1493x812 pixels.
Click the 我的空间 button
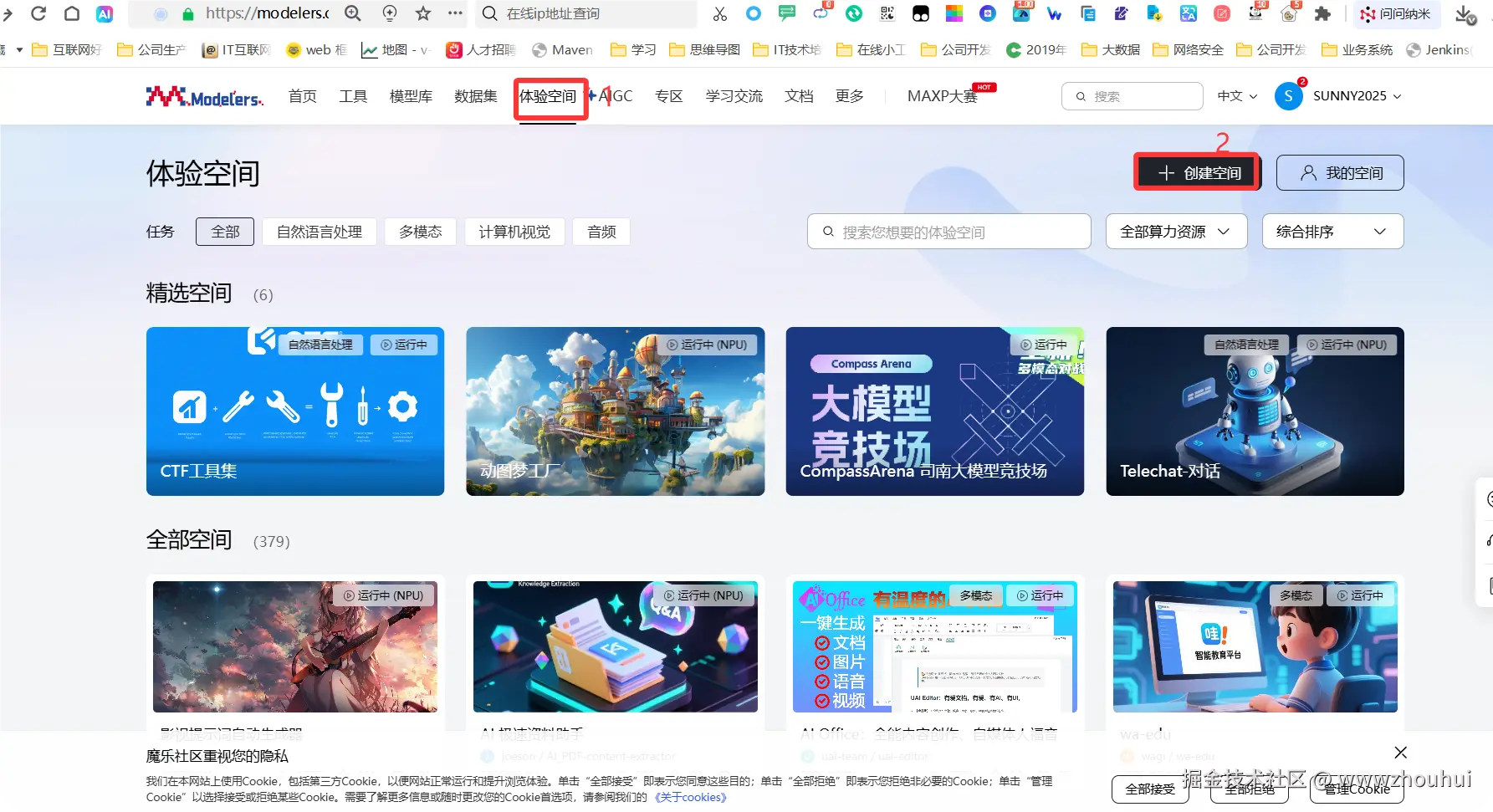(1340, 172)
